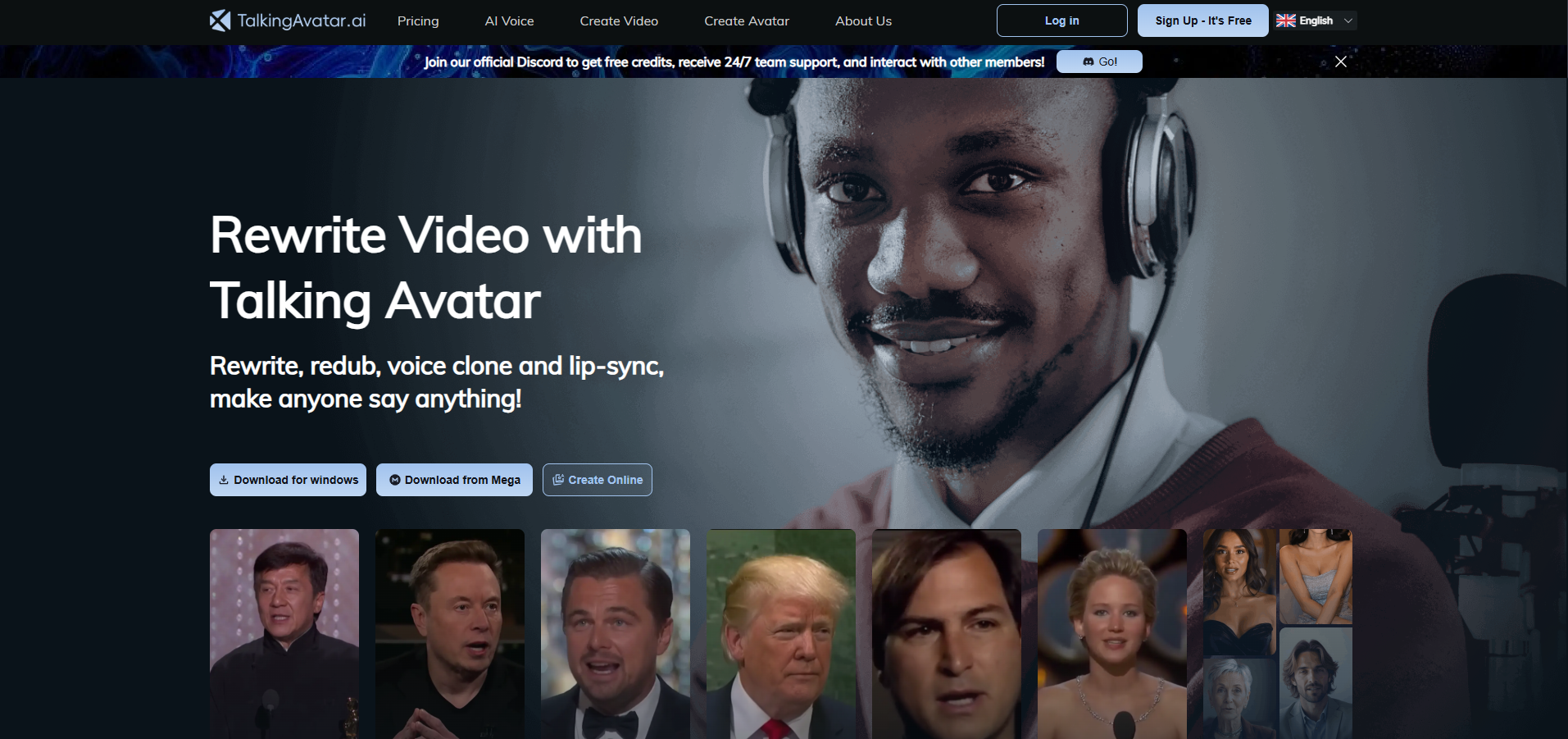
Task: Select the thumbnail of man in bow tie
Action: 615,633
